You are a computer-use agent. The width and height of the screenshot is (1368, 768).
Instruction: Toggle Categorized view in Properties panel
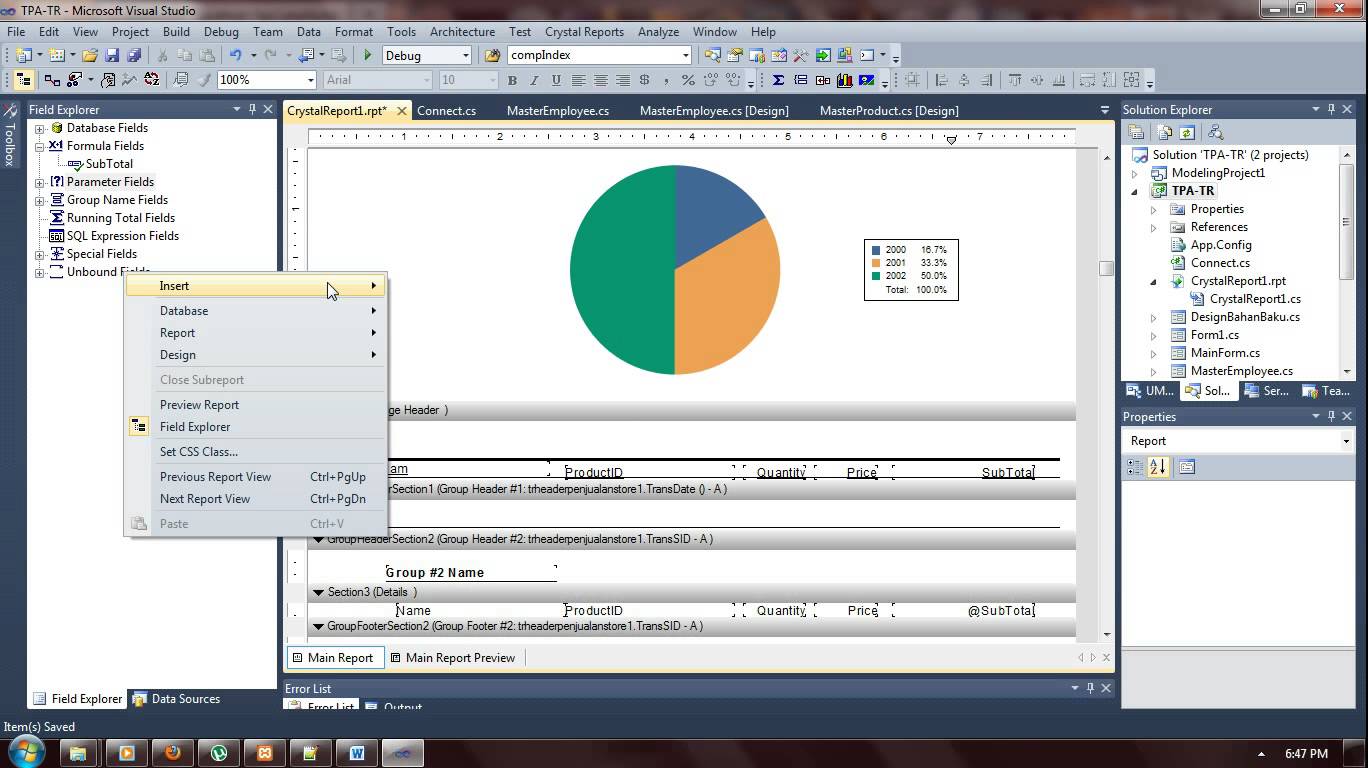point(1135,467)
